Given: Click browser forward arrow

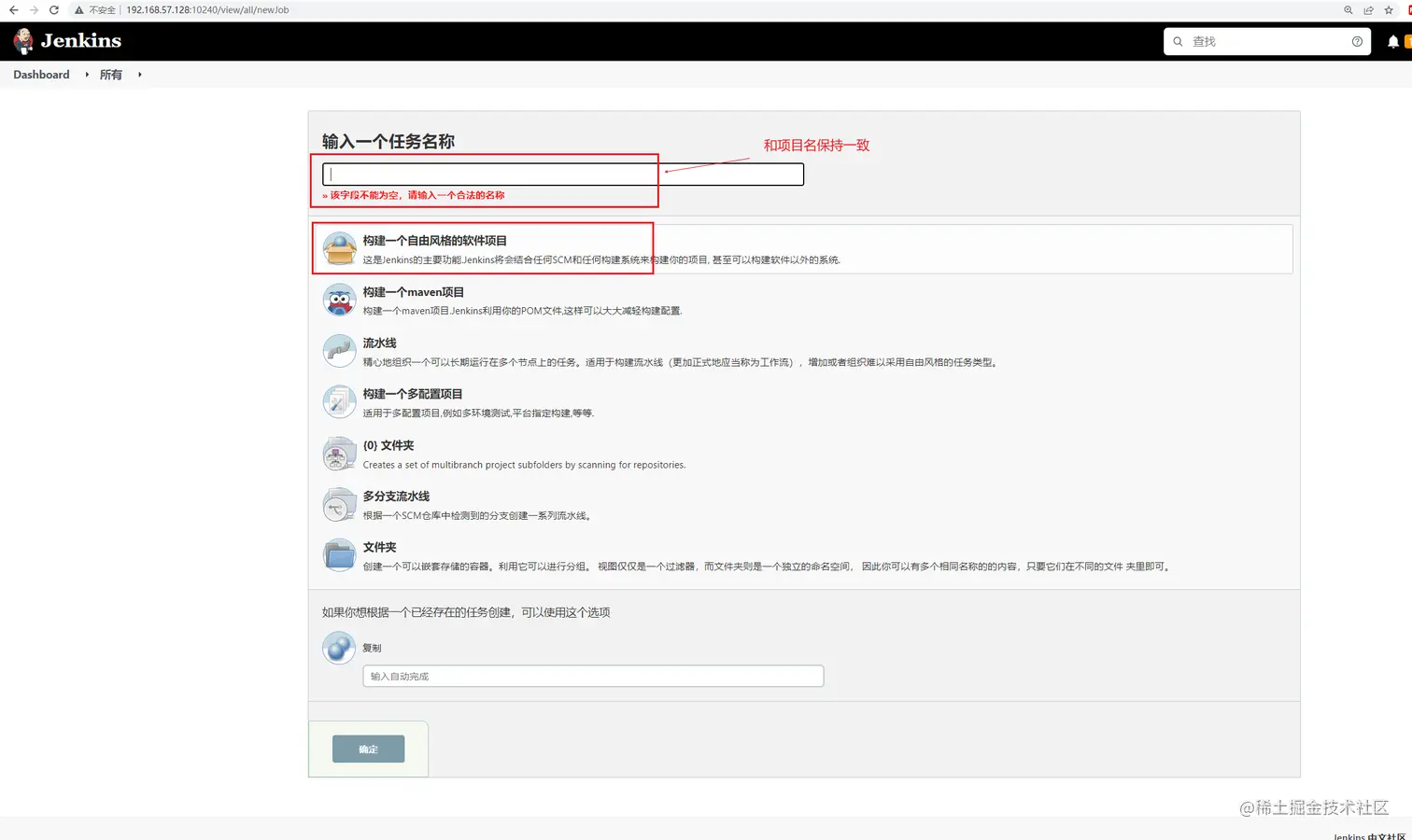Looking at the screenshot, I should pyautogui.click(x=34, y=10).
